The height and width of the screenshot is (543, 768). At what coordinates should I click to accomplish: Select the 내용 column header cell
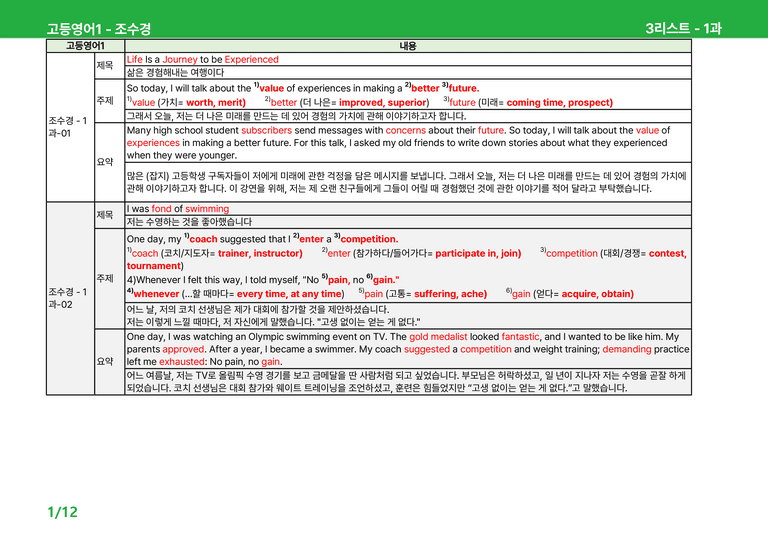408,46
